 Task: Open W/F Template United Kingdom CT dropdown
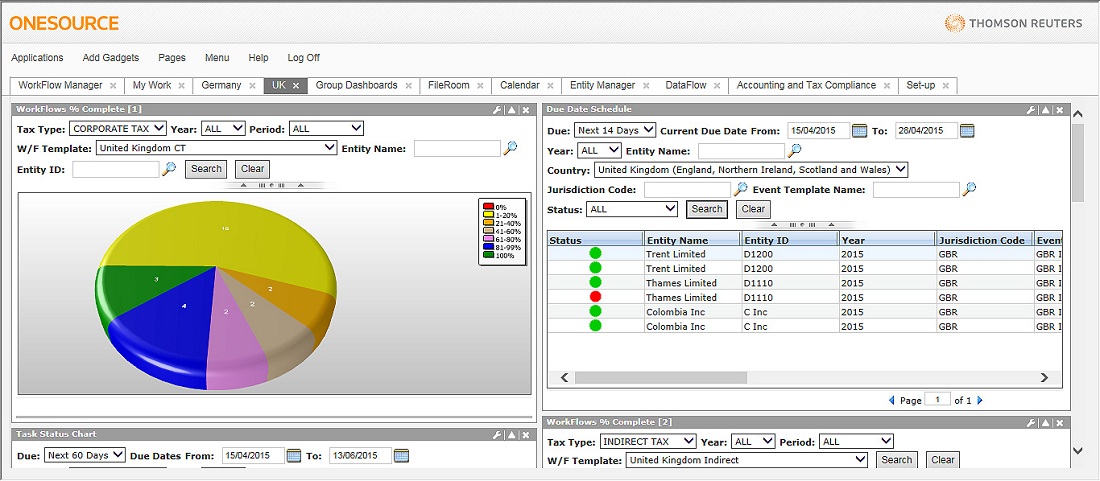(x=217, y=148)
